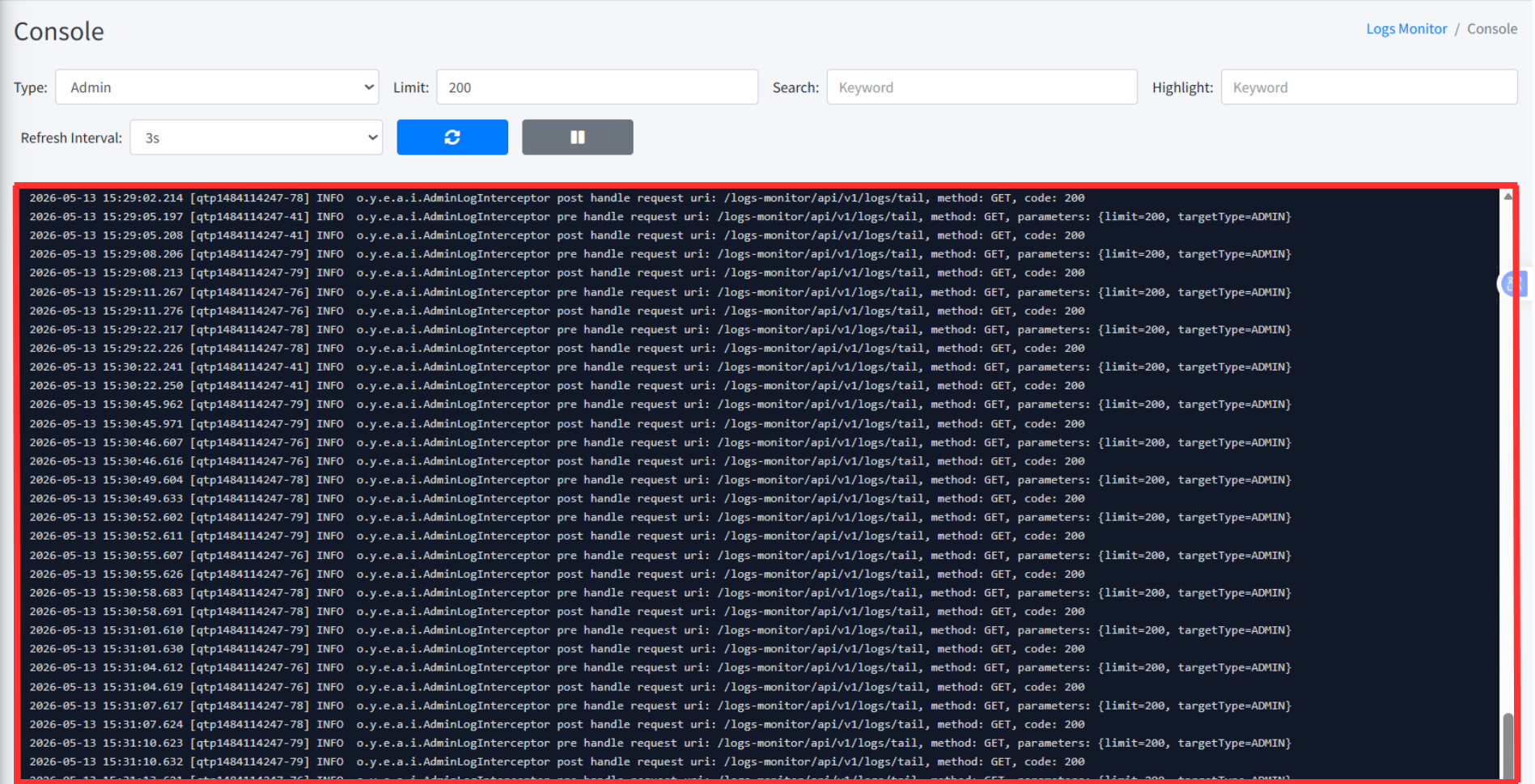Click log line timestamped 15:30:49.604
1535x784 pixels.
(x=660, y=480)
